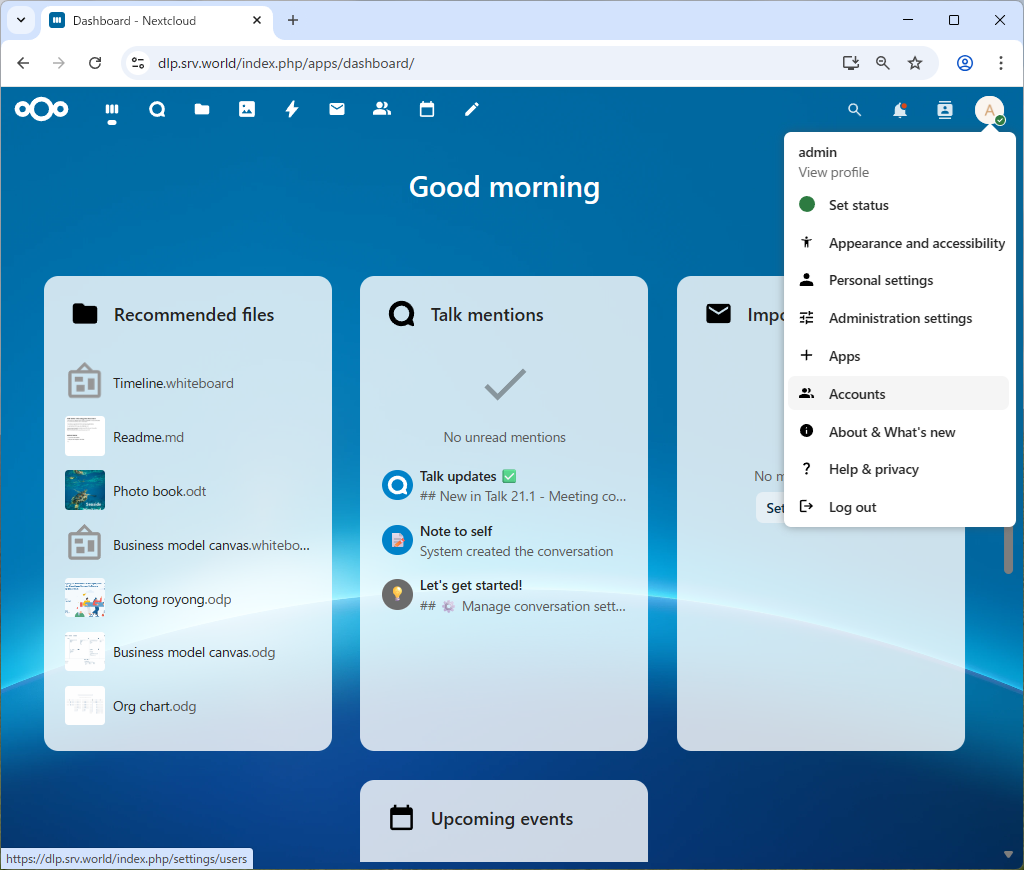Image resolution: width=1024 pixels, height=870 pixels.
Task: Open the Files app folder icon
Action: pos(202,110)
